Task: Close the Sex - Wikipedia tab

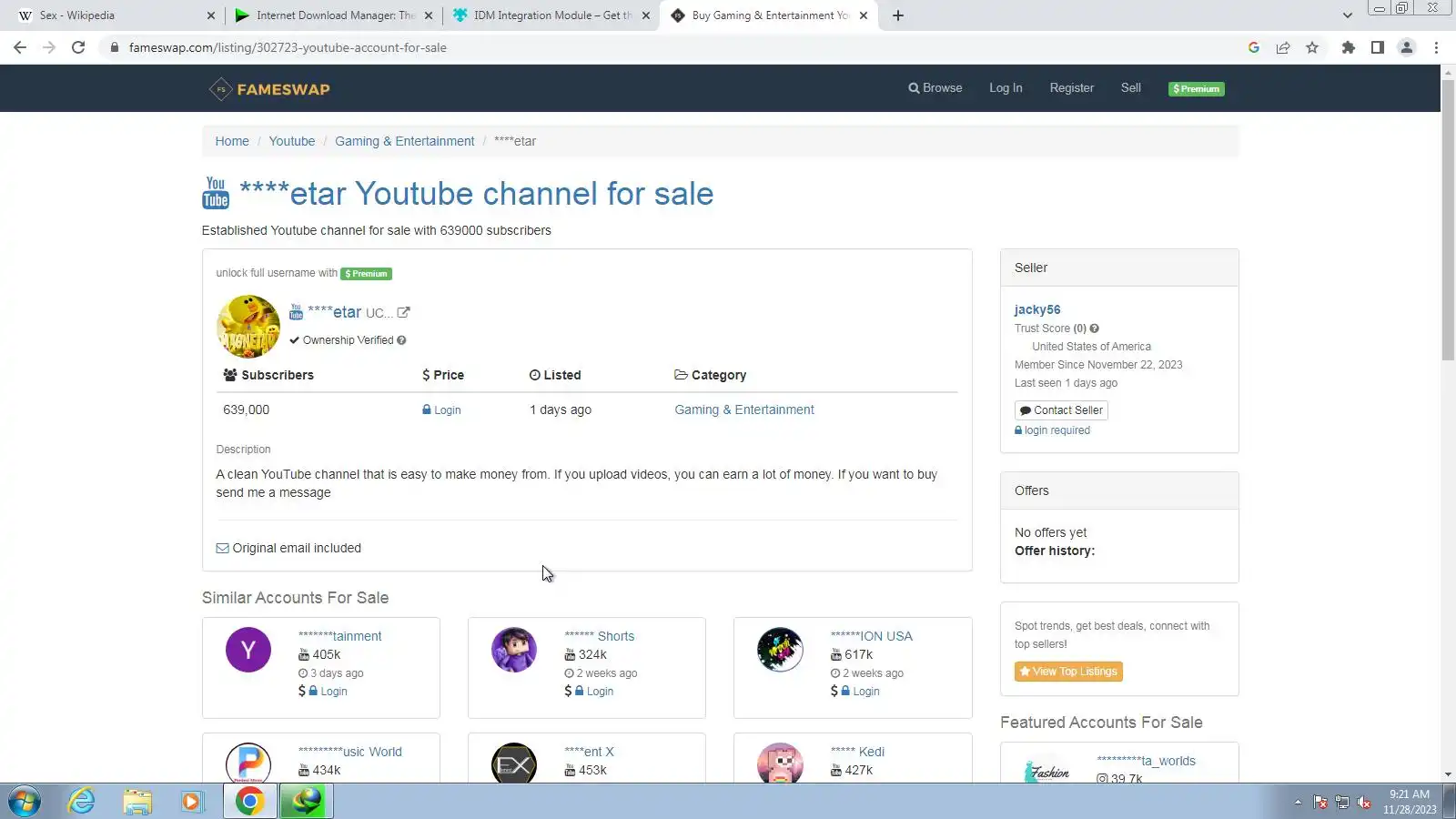Action: pos(211,15)
